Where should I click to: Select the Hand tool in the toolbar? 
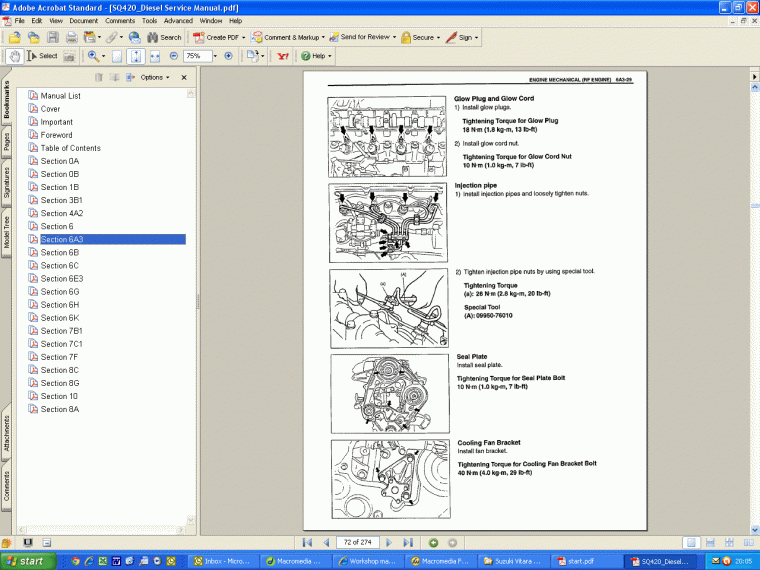[x=13, y=56]
